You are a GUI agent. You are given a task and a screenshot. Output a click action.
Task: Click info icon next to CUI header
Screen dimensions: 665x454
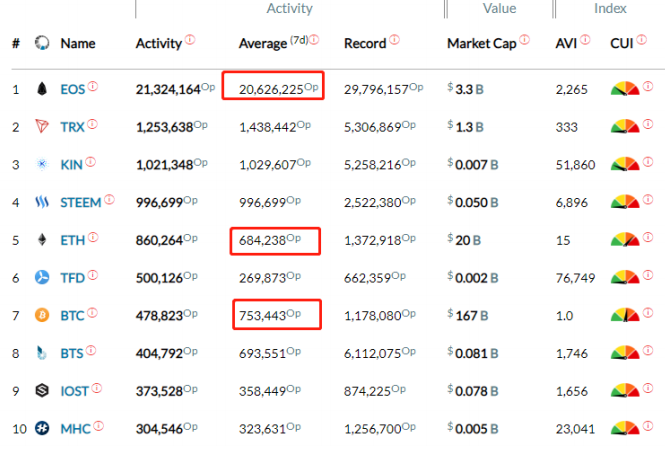point(642,39)
